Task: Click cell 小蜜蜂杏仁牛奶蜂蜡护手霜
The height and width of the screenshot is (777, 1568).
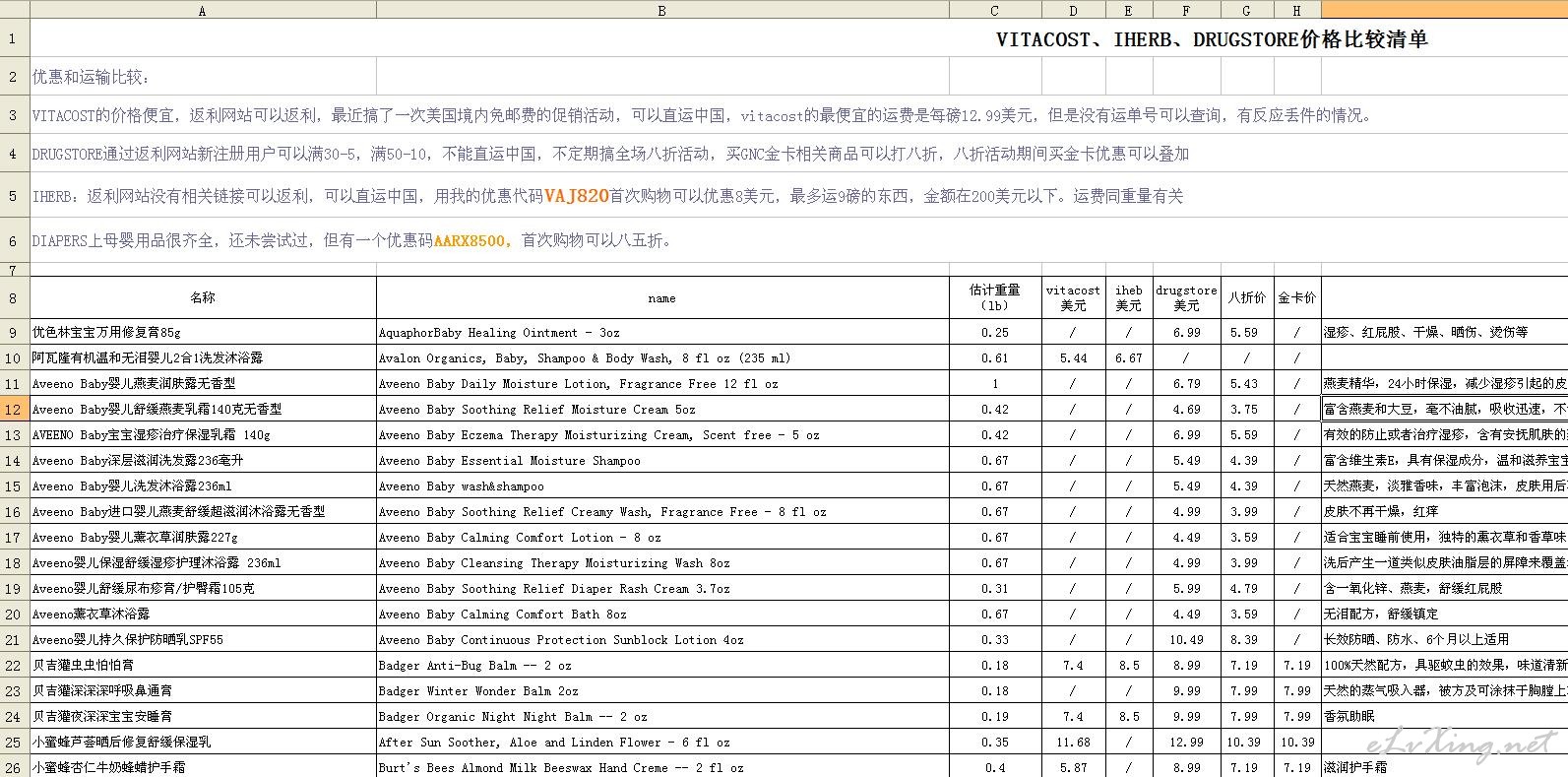Action: click(x=203, y=767)
